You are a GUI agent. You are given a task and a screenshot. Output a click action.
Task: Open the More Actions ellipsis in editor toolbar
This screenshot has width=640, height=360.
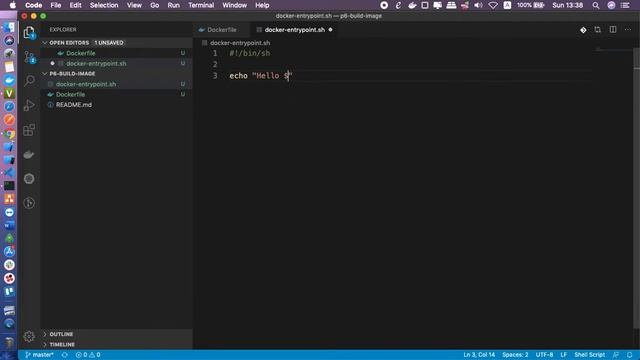pyautogui.click(x=628, y=29)
